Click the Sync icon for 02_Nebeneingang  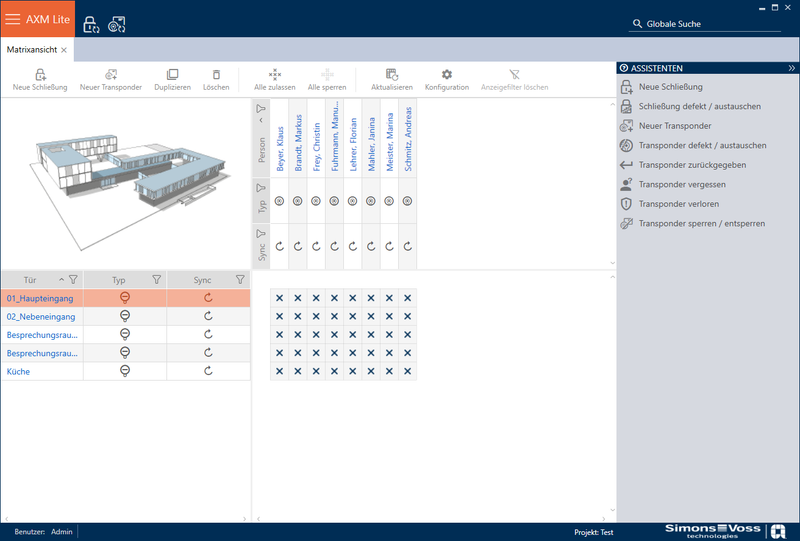pyautogui.click(x=208, y=316)
